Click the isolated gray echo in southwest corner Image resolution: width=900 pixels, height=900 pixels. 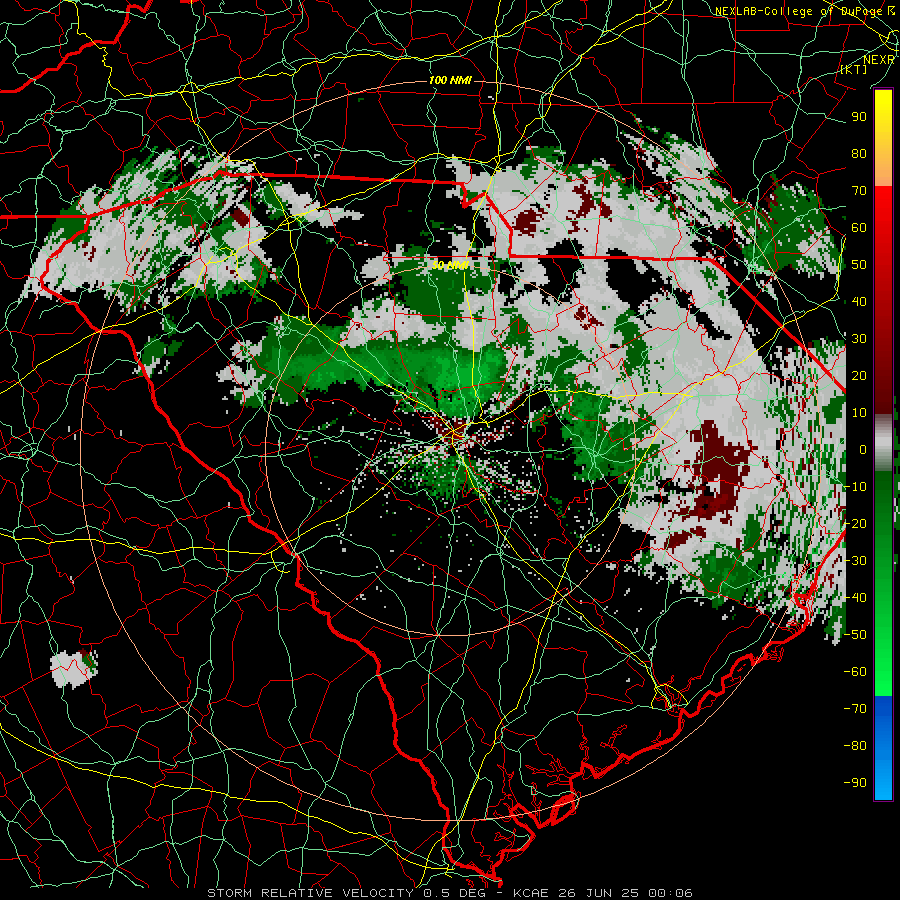[73, 669]
